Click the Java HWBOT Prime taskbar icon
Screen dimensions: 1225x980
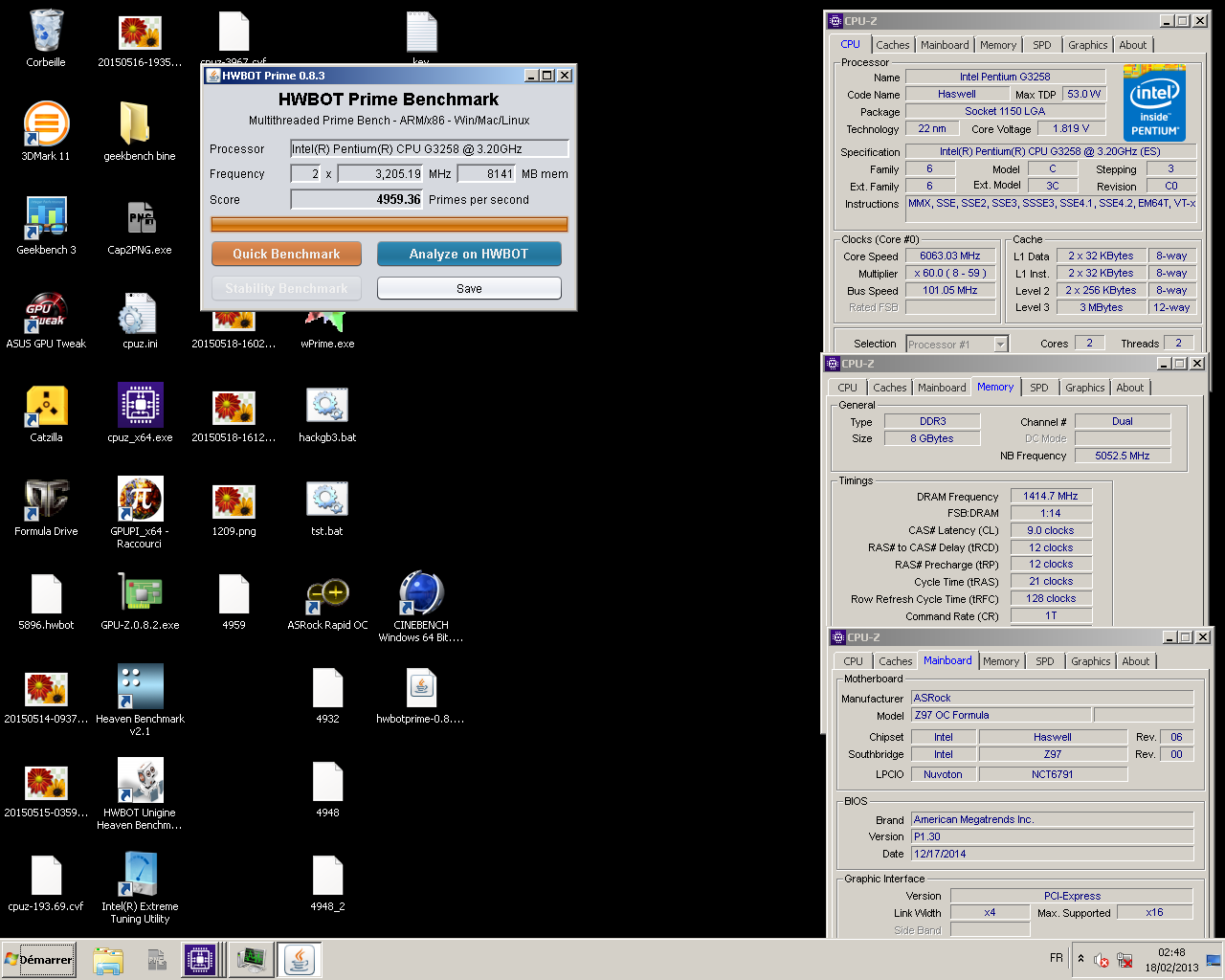[x=299, y=959]
